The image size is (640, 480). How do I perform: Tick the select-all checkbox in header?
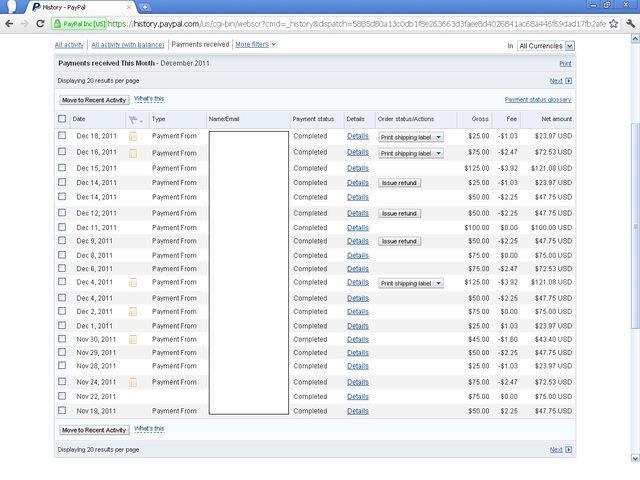coord(62,119)
